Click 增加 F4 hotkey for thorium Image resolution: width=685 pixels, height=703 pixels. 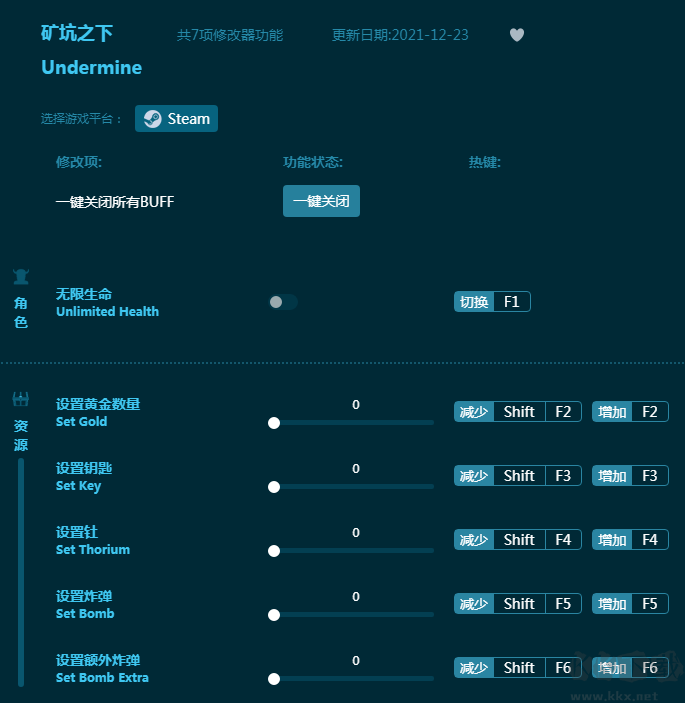(630, 540)
